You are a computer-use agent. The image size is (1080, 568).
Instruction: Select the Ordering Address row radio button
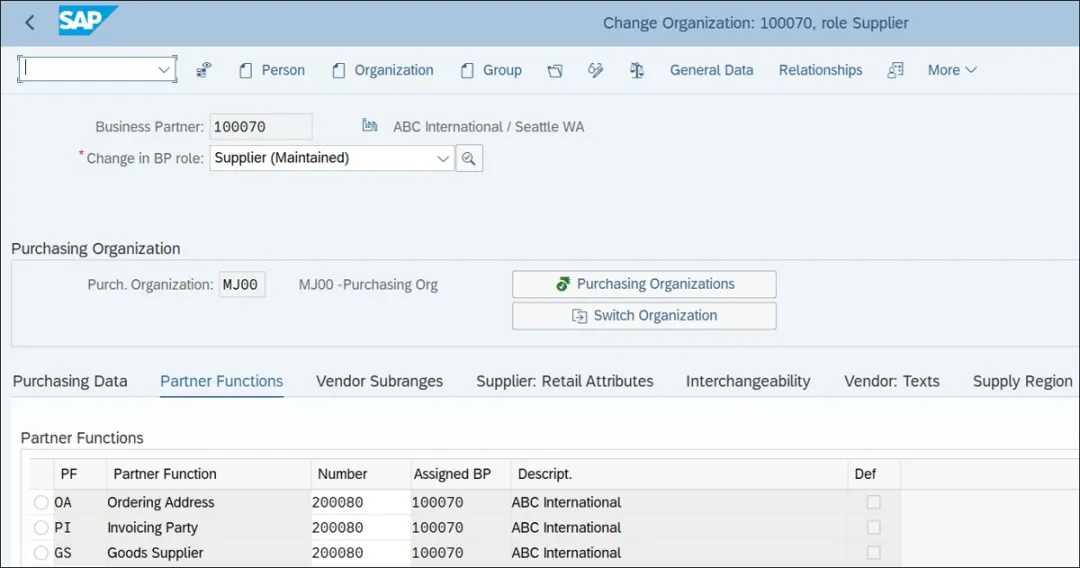coord(41,502)
